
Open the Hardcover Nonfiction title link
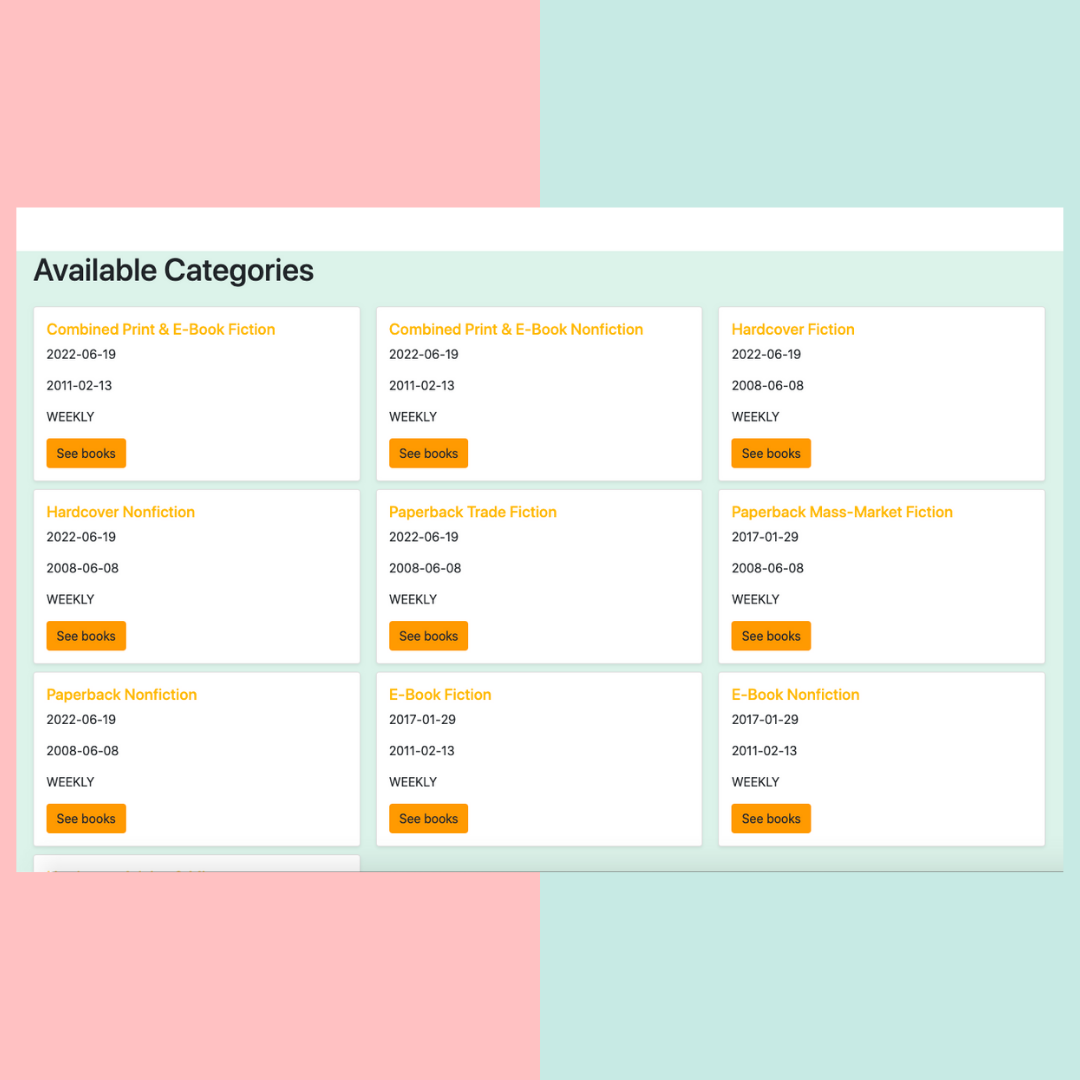[120, 512]
